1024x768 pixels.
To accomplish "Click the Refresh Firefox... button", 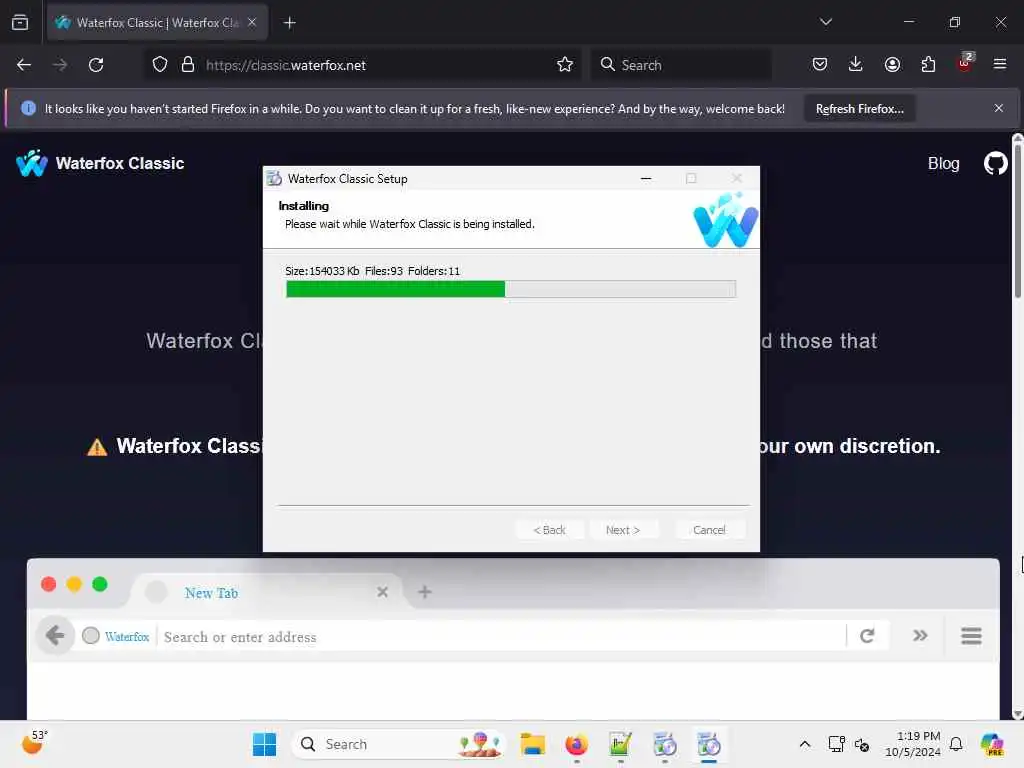I will 859,109.
